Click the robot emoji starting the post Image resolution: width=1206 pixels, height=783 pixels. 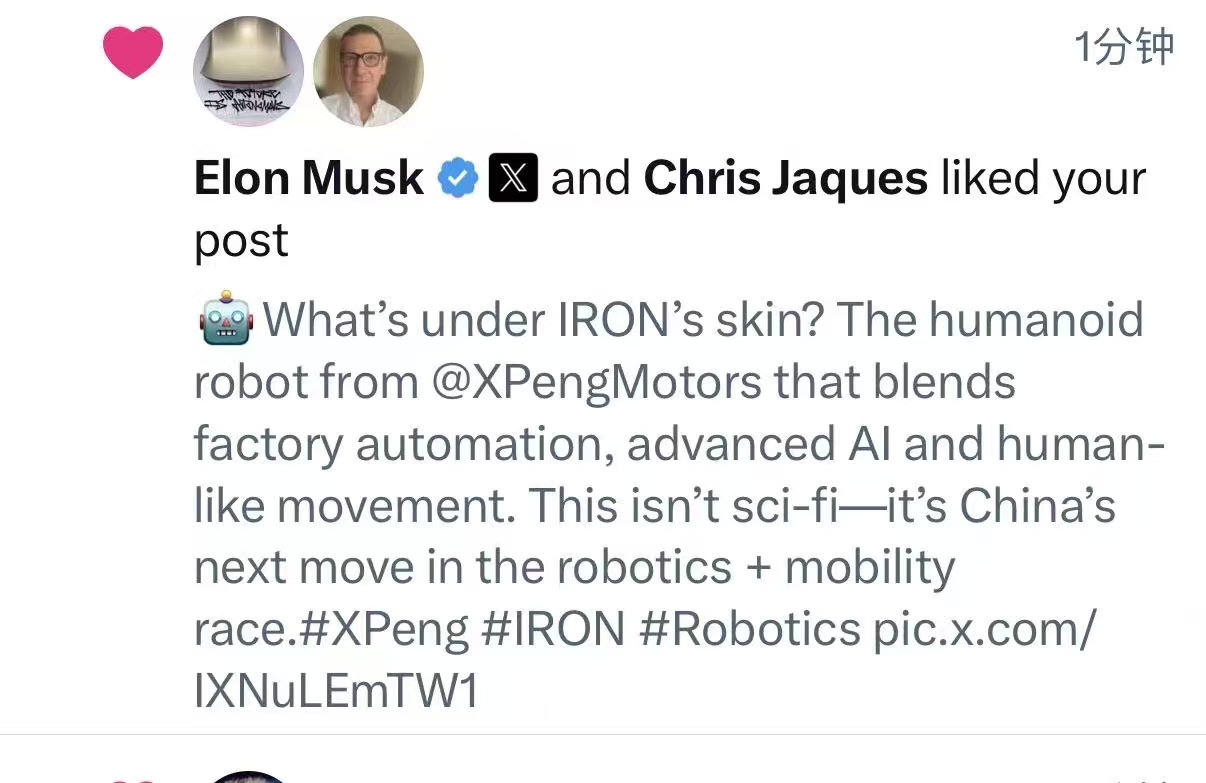[x=226, y=321]
